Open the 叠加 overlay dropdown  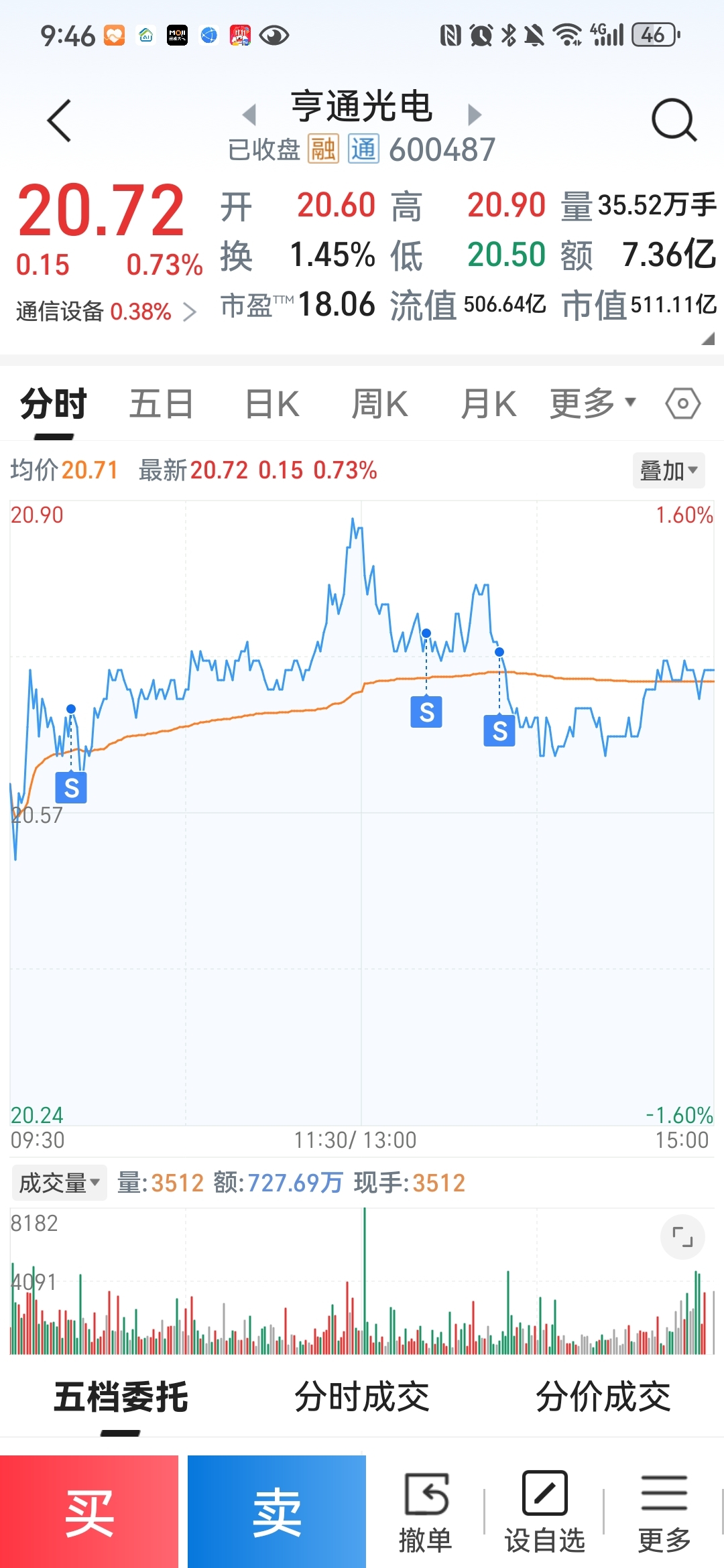(x=668, y=470)
